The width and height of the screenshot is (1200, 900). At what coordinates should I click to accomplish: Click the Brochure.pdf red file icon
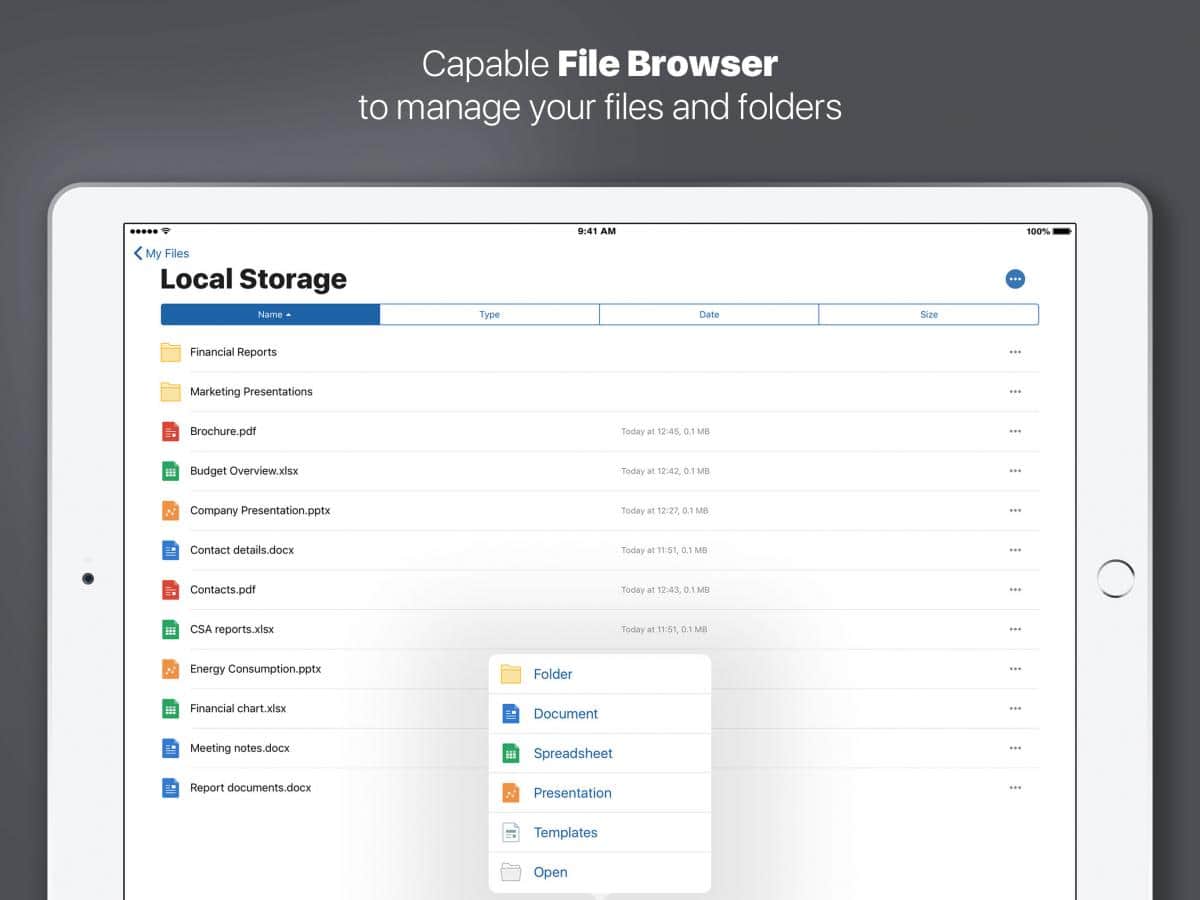171,431
